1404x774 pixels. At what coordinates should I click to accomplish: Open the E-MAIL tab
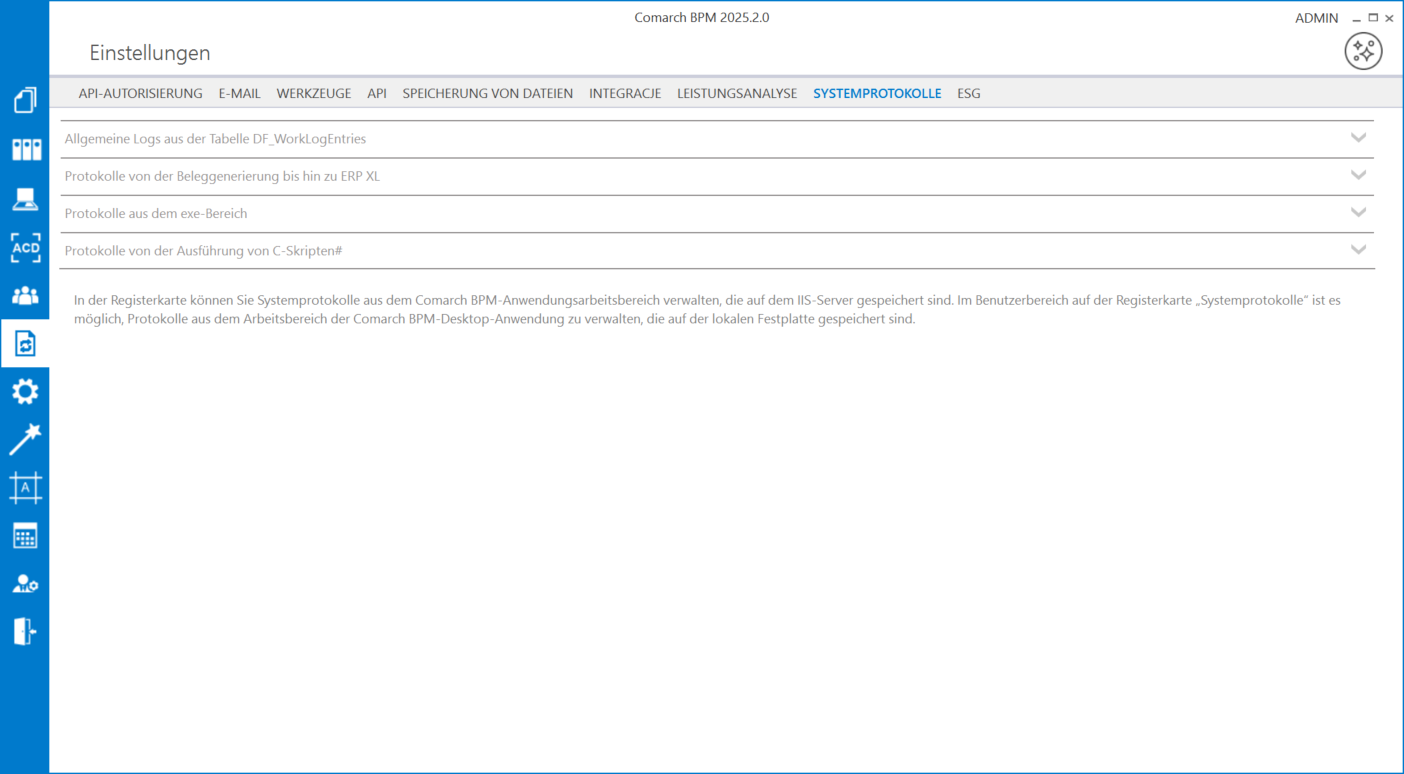point(239,93)
